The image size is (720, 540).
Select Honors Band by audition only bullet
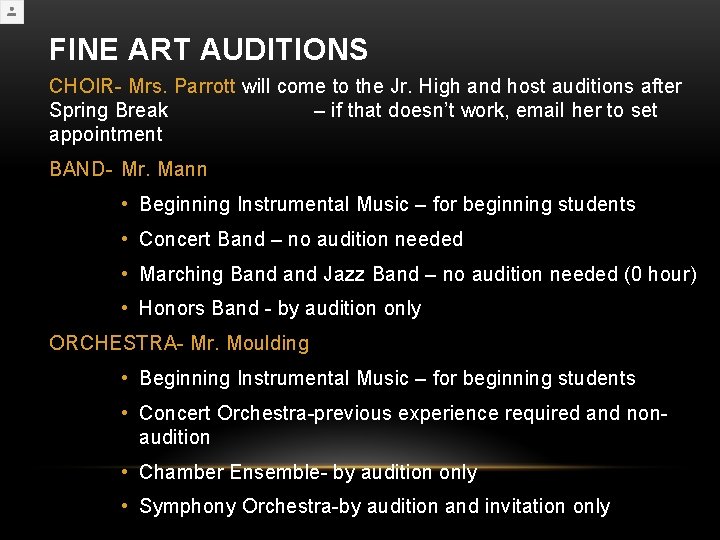pyautogui.click(x=280, y=308)
